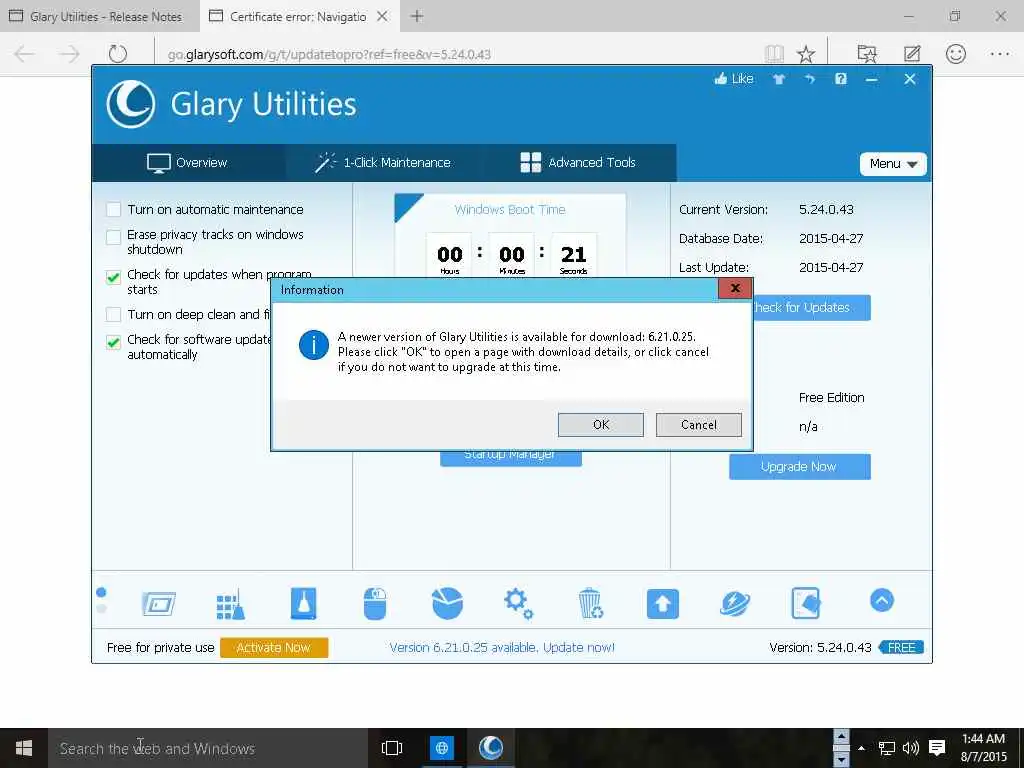Viewport: 1024px width, 768px height.
Task: Click the Activate Now button
Action: (274, 647)
